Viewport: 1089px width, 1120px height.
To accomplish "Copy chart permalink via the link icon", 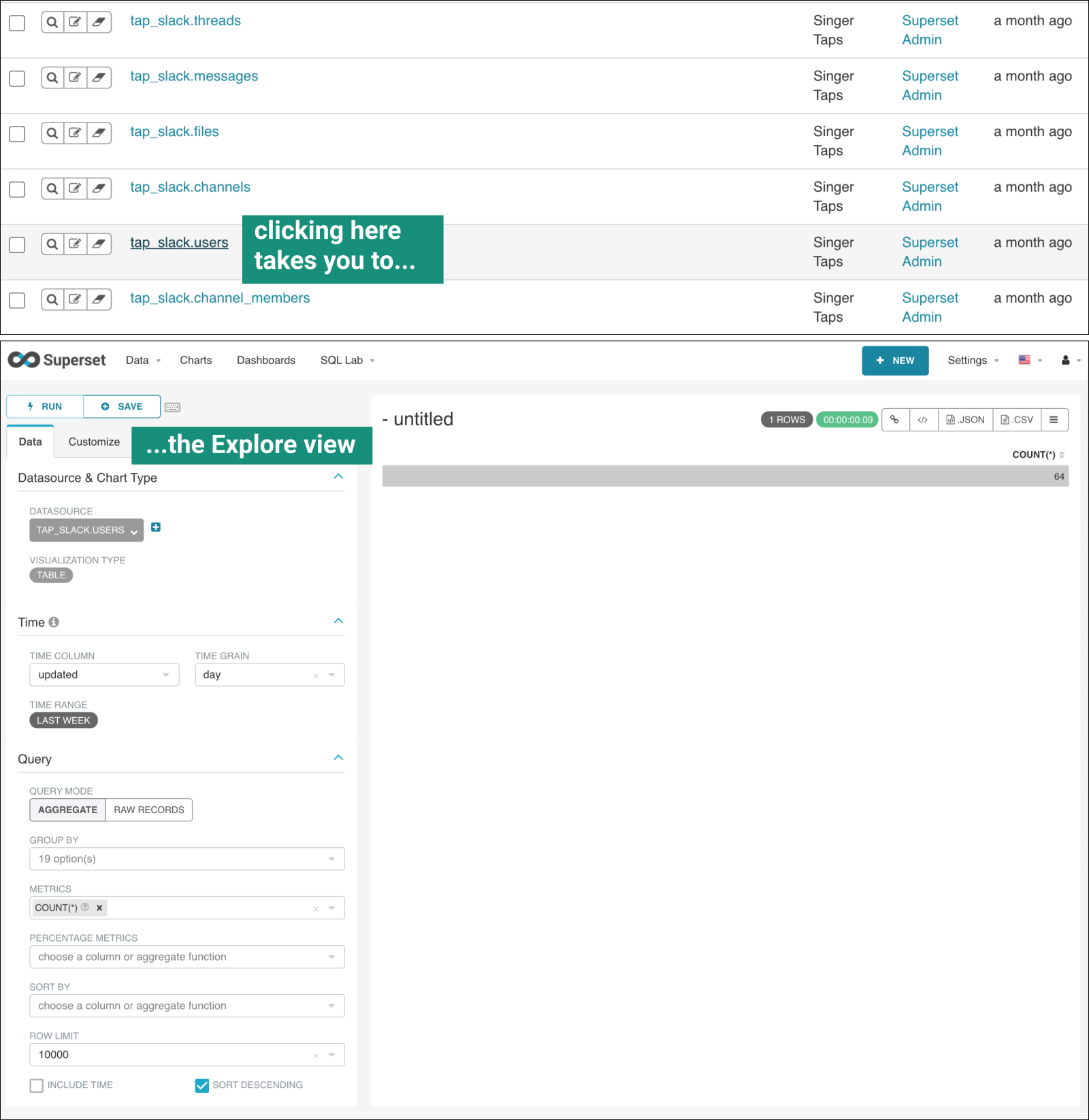I will [895, 420].
